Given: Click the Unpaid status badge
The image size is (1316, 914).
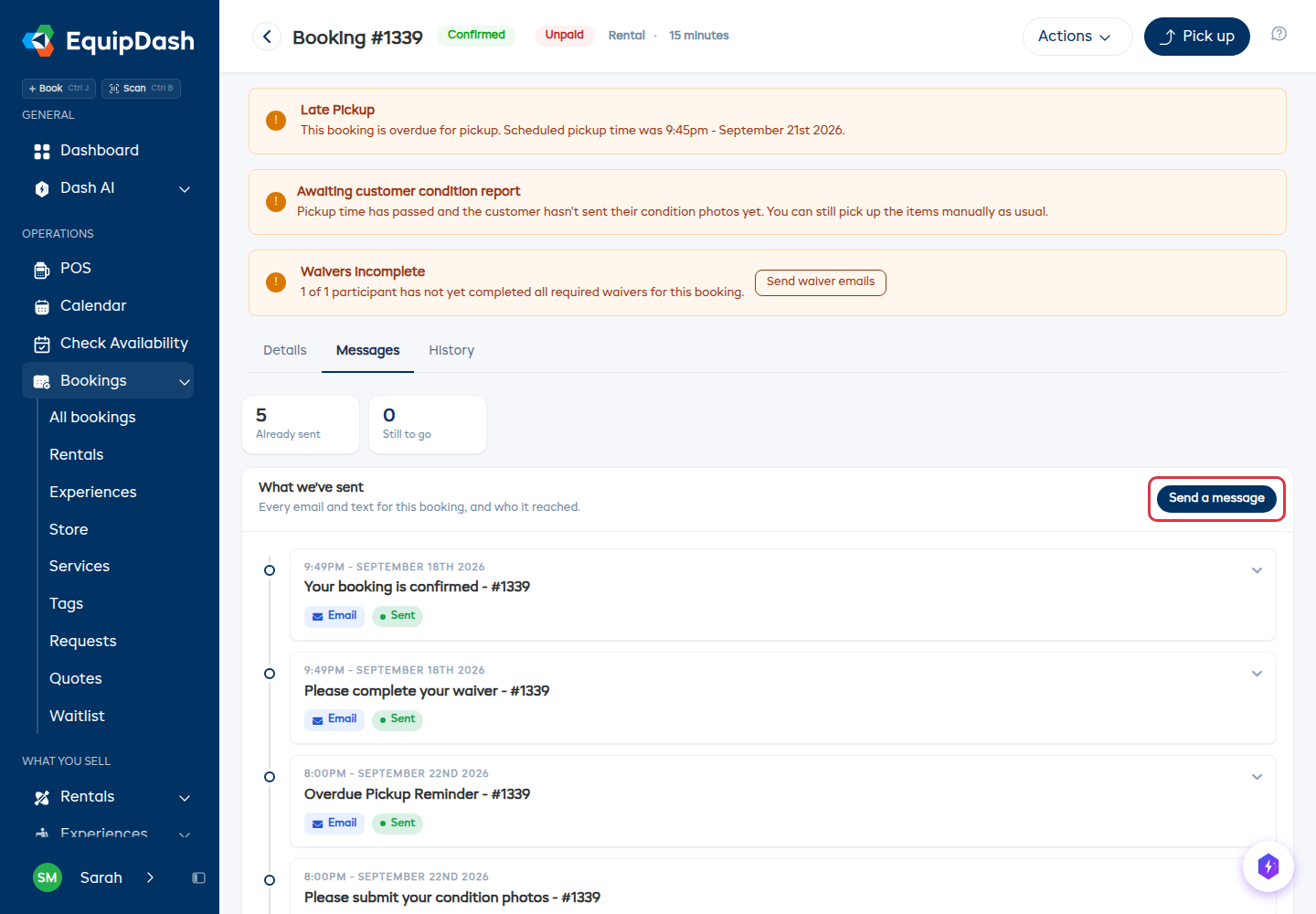Looking at the screenshot, I should [x=565, y=36].
